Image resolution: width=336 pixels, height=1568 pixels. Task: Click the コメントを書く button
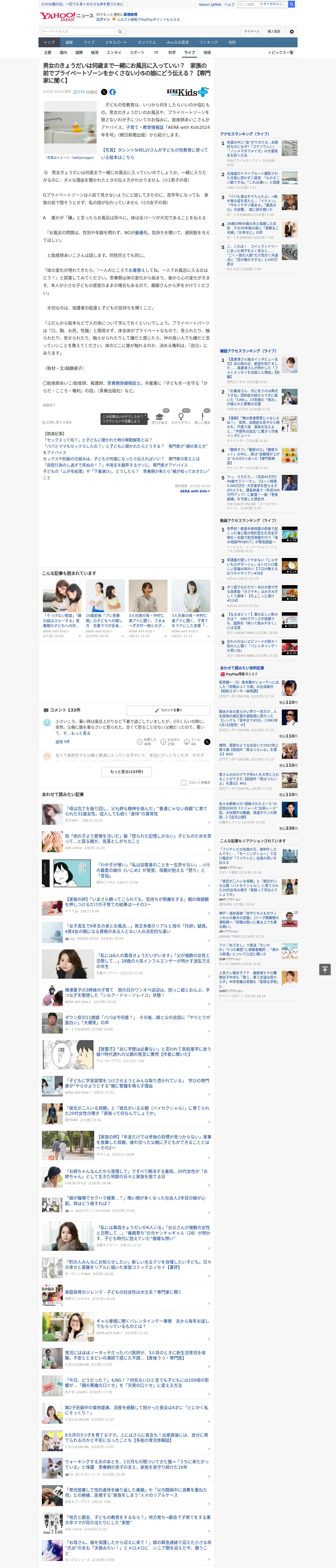point(168,710)
